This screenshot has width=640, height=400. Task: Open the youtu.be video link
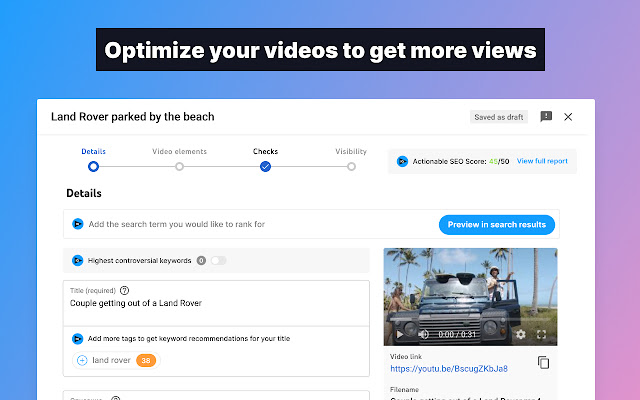coord(455,368)
